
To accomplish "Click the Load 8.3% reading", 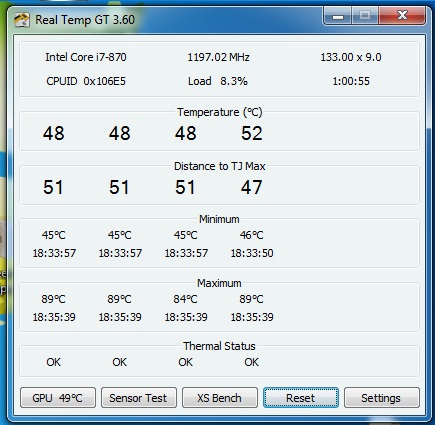I will click(x=218, y=81).
